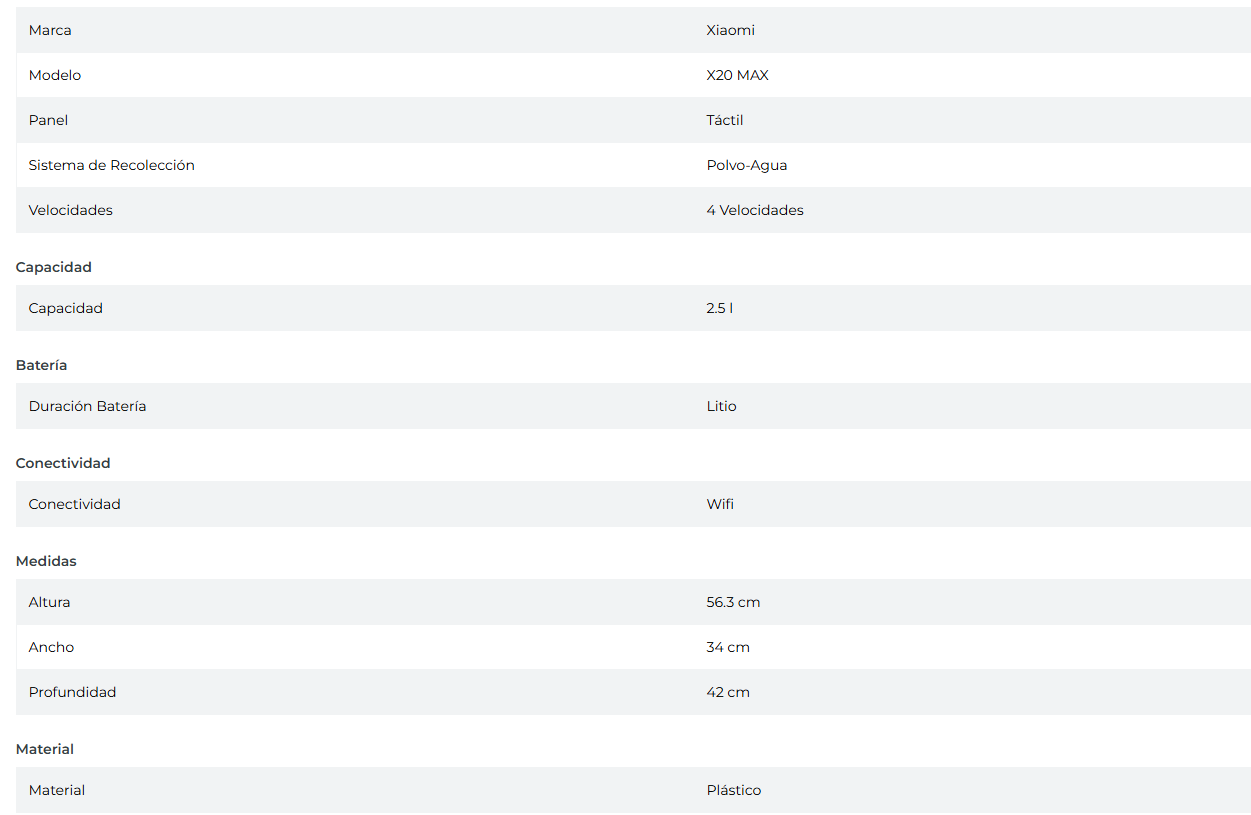
Task: Click the 42 cm depth value
Action: tap(727, 692)
